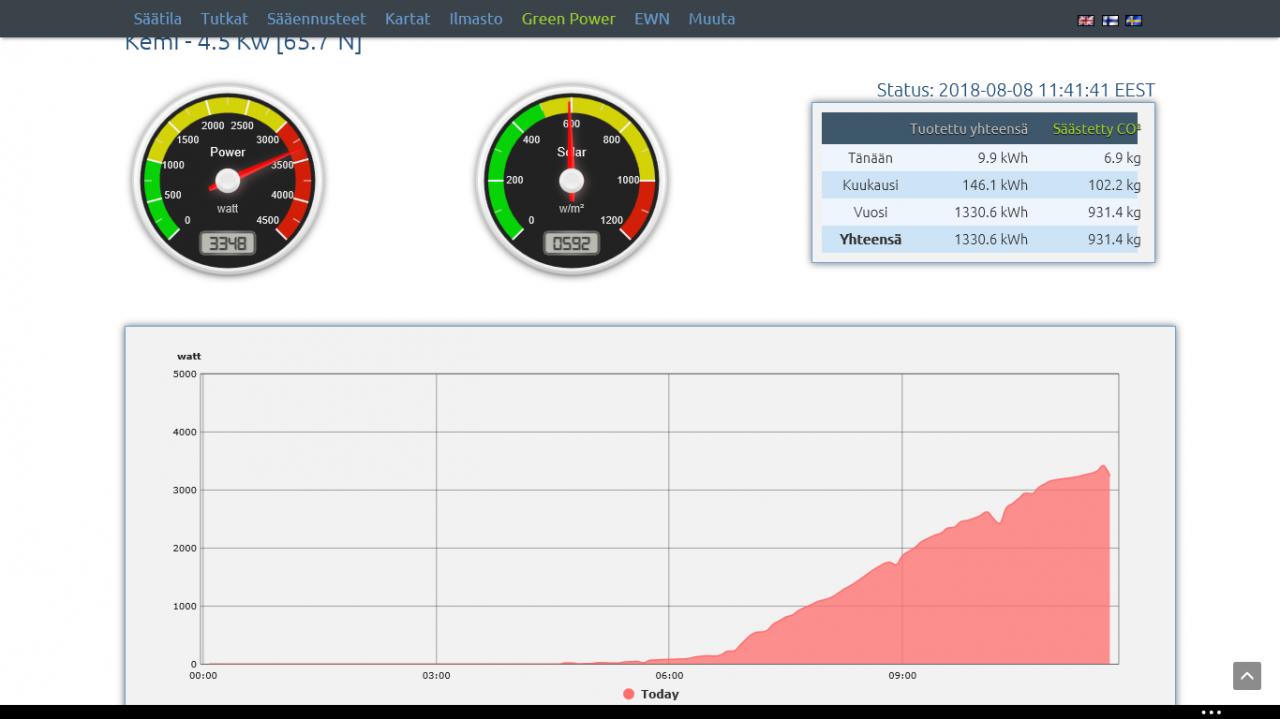Go to Sääennusteet in the navigation bar
Screen dimensions: 1280x719
316,19
